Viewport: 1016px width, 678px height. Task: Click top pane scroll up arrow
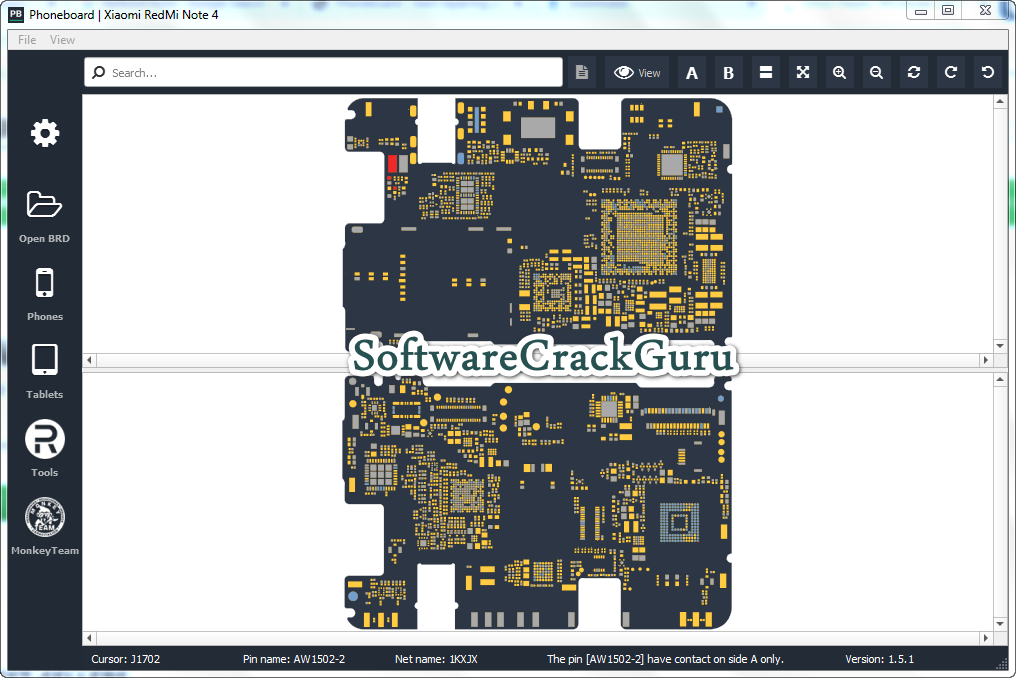click(1000, 101)
